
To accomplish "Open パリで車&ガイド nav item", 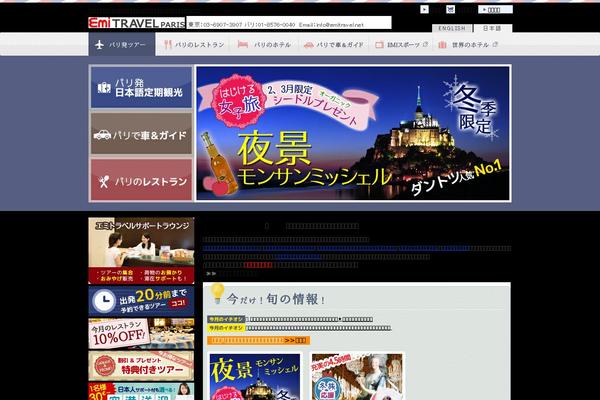I will pyautogui.click(x=334, y=45).
